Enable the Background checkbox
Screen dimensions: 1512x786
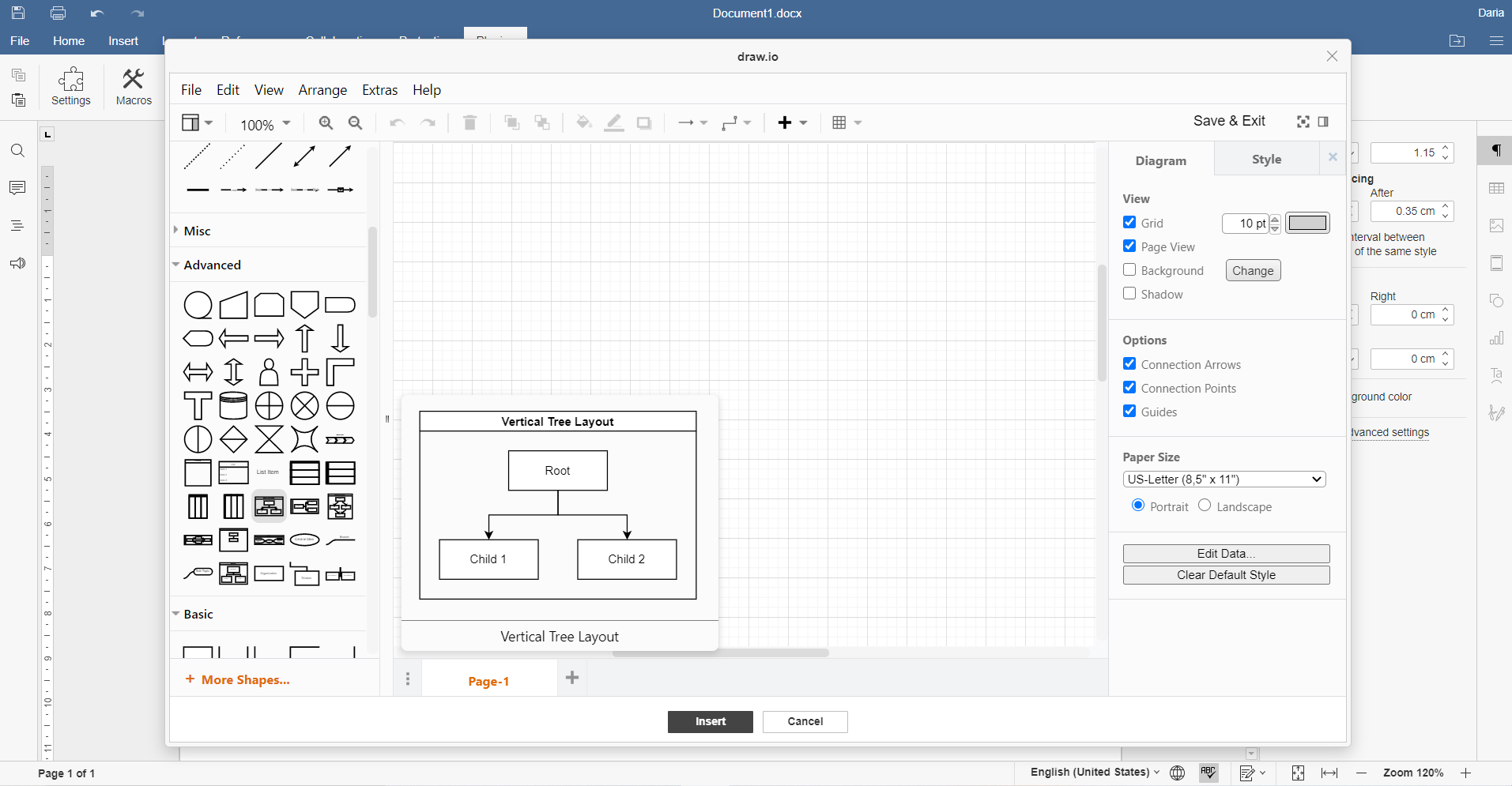(1129, 269)
